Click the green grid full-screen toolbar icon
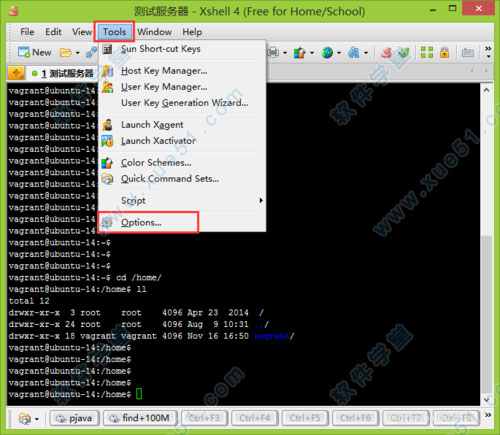This screenshot has width=500, height=435. (x=427, y=53)
